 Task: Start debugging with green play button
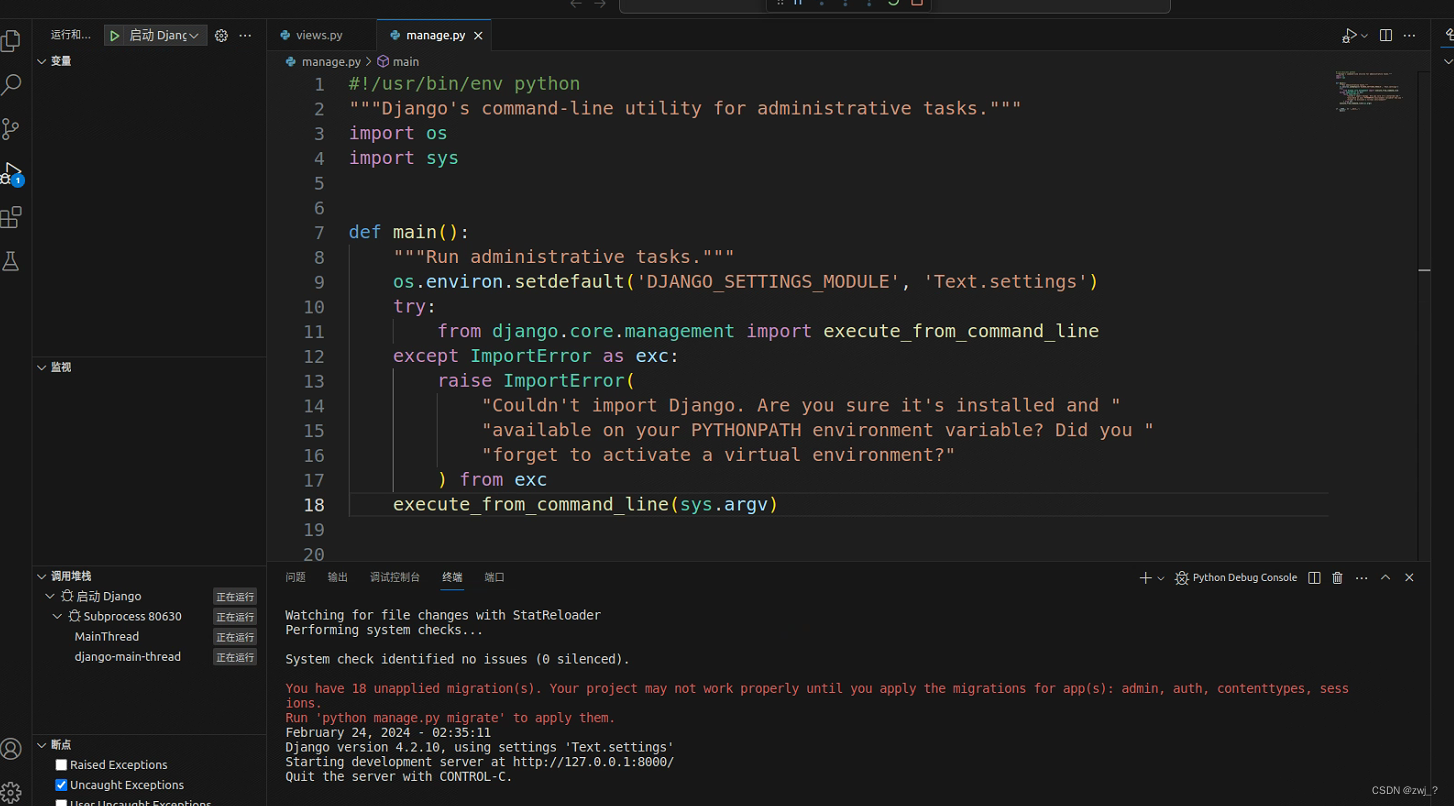(x=115, y=35)
